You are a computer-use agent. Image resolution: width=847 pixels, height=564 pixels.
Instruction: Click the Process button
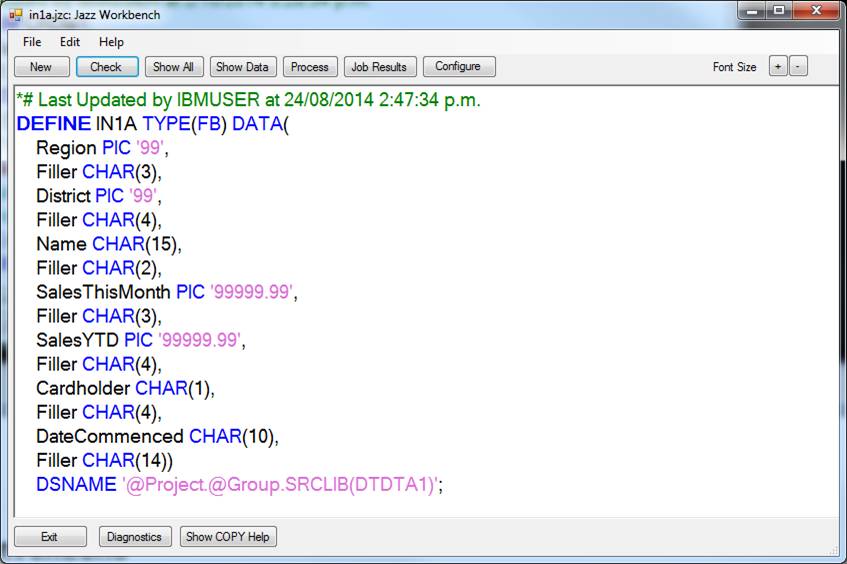click(x=310, y=67)
